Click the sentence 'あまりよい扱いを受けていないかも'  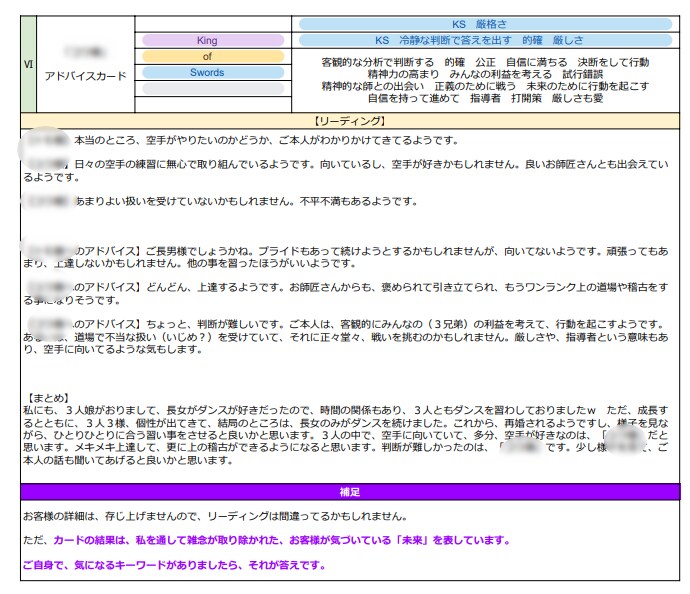[x=246, y=202]
